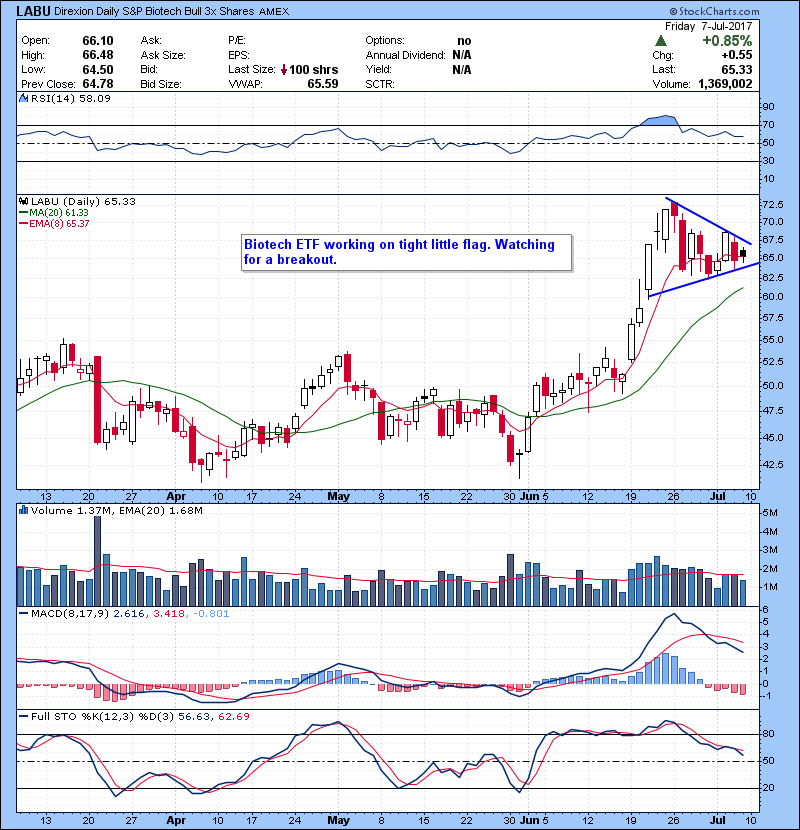800x830 pixels.
Task: Click the date "Friday 7-Jul-2017"
Action: (708, 26)
